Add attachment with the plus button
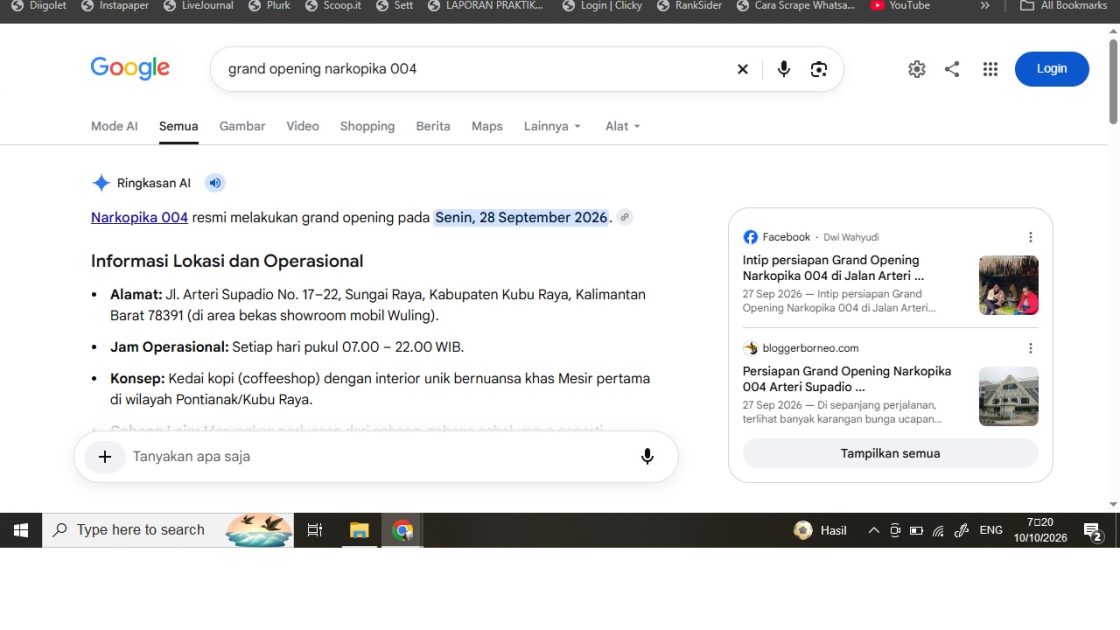 pyautogui.click(x=105, y=456)
